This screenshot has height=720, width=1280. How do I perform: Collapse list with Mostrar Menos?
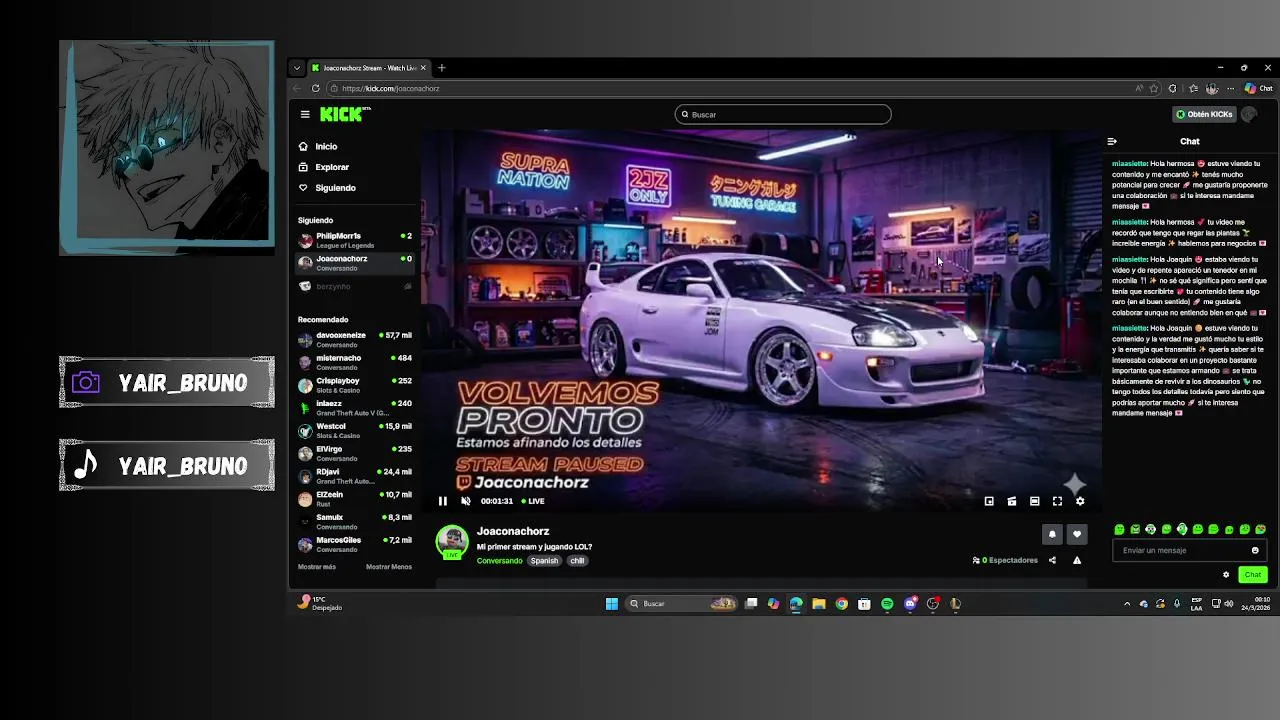pyautogui.click(x=389, y=567)
